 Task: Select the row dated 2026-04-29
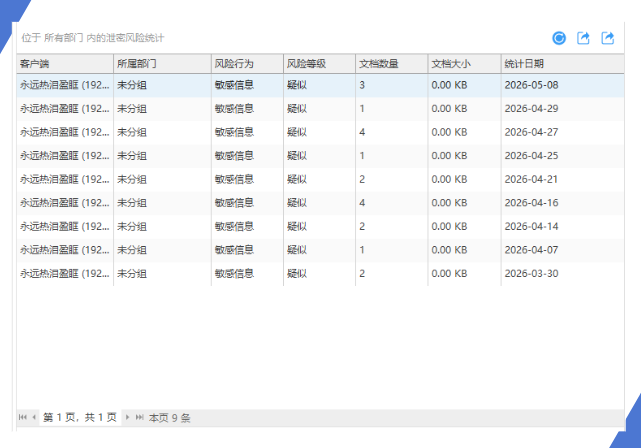coord(320,109)
